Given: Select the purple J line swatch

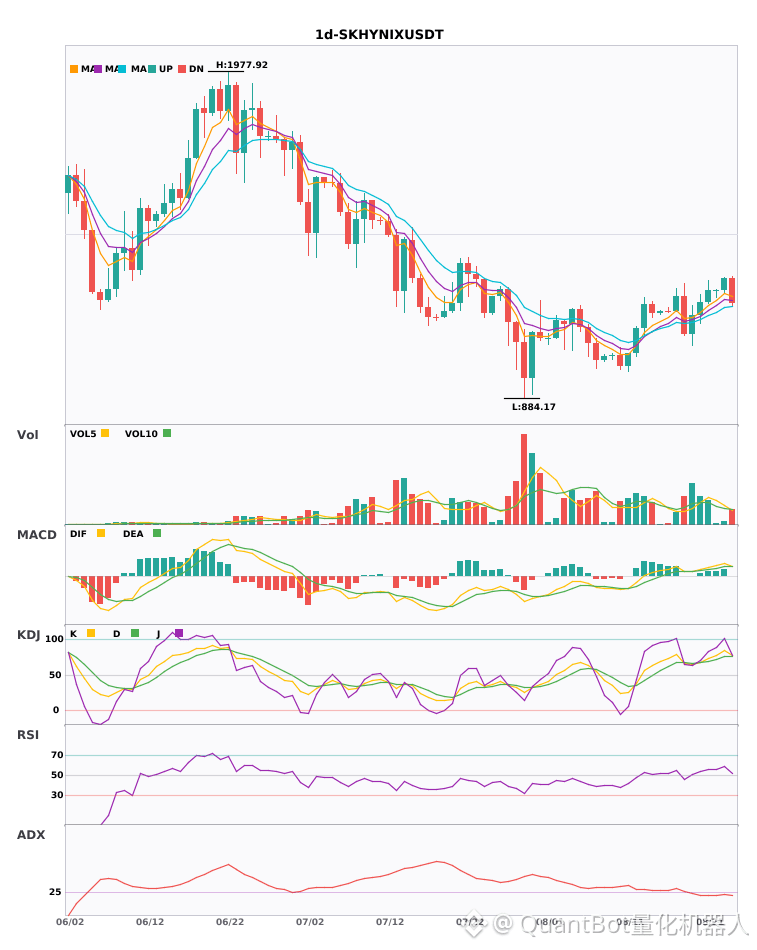Looking at the screenshot, I should (x=179, y=633).
